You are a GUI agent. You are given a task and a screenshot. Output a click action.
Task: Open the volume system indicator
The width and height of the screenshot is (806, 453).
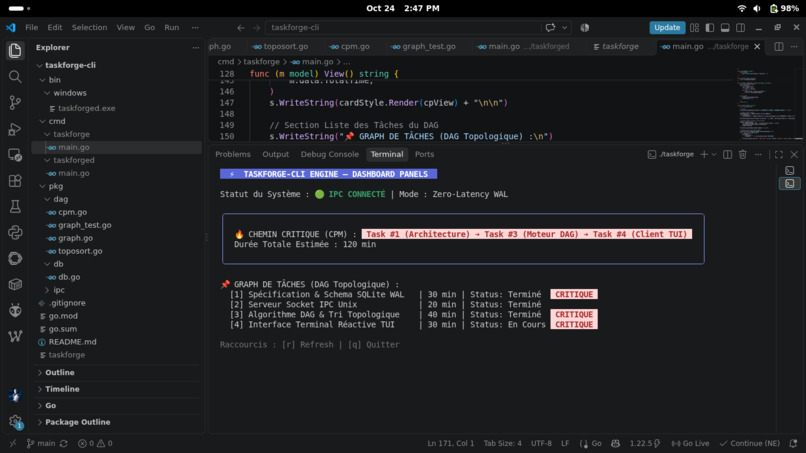(757, 8)
